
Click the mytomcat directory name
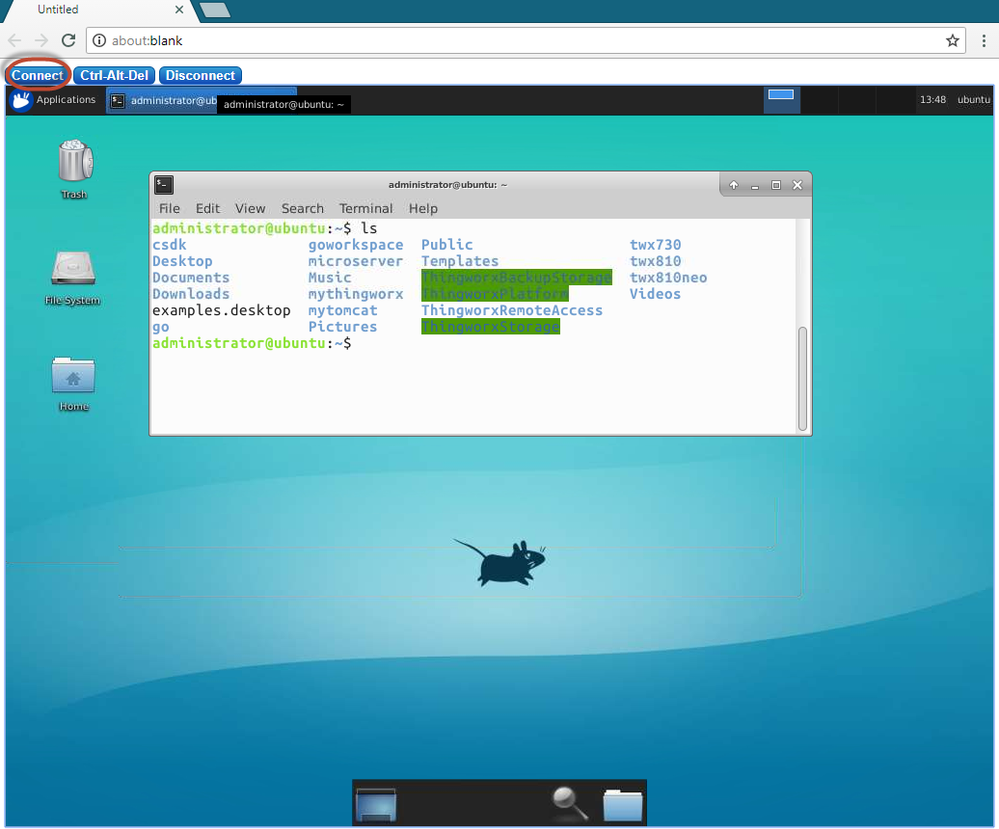343,310
